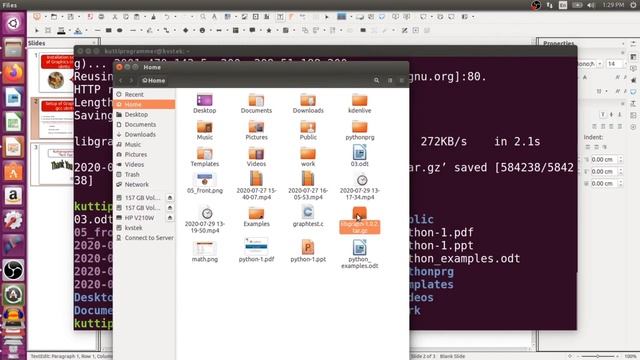Select the math.png image file

[204, 251]
